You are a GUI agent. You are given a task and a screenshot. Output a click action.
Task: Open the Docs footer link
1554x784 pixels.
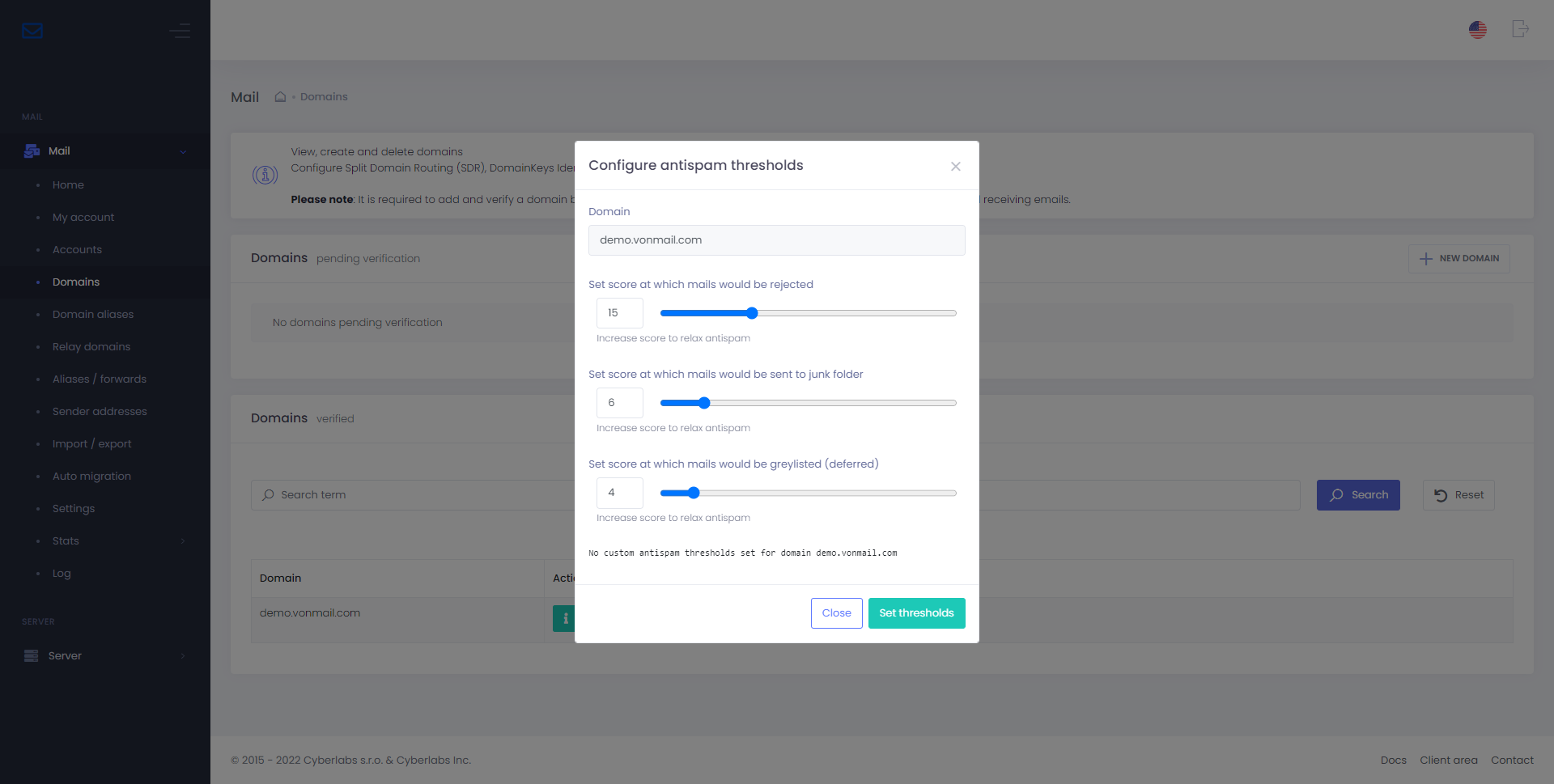coord(1393,761)
